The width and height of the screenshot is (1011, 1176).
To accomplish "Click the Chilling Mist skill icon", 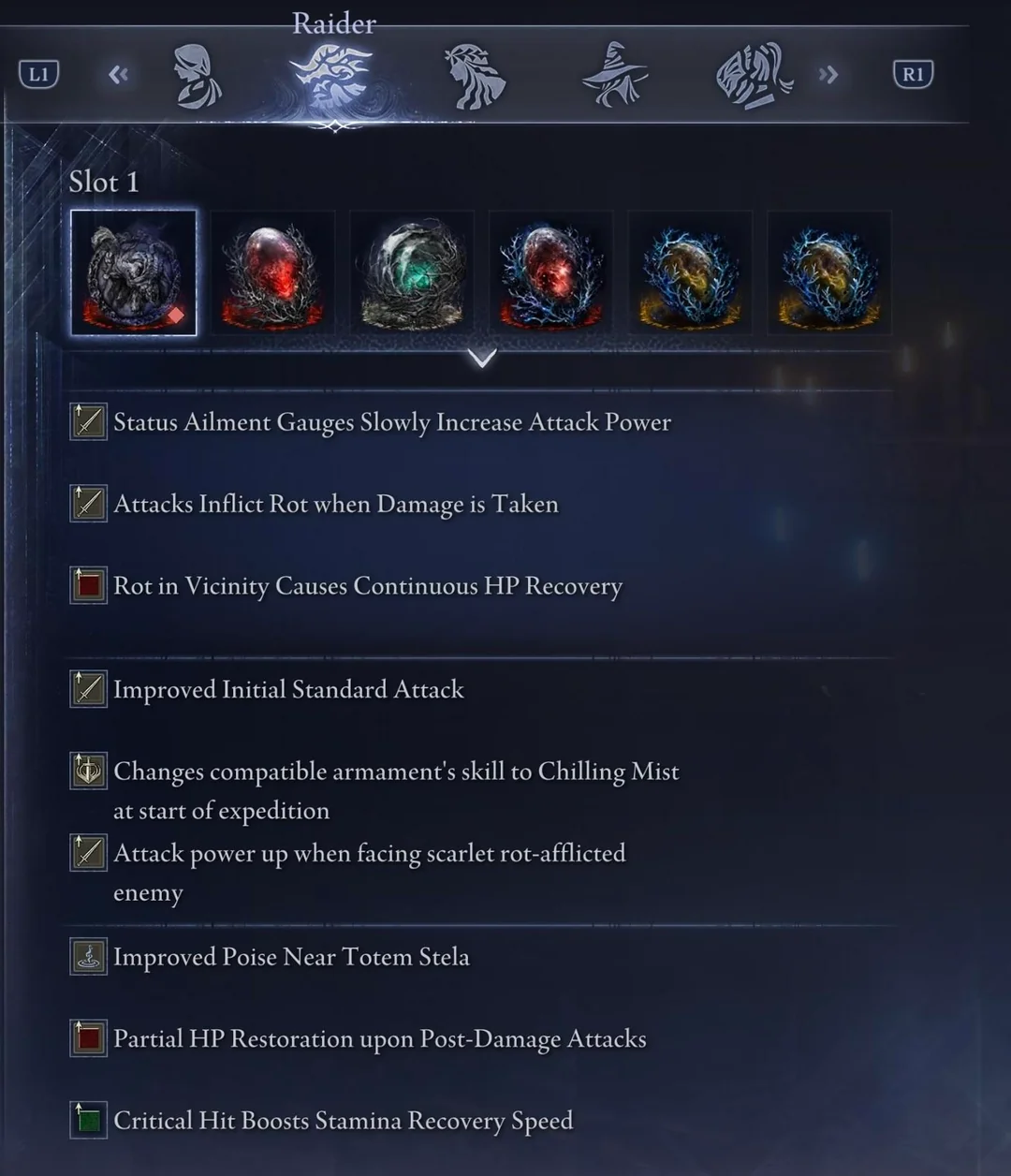I will [89, 772].
